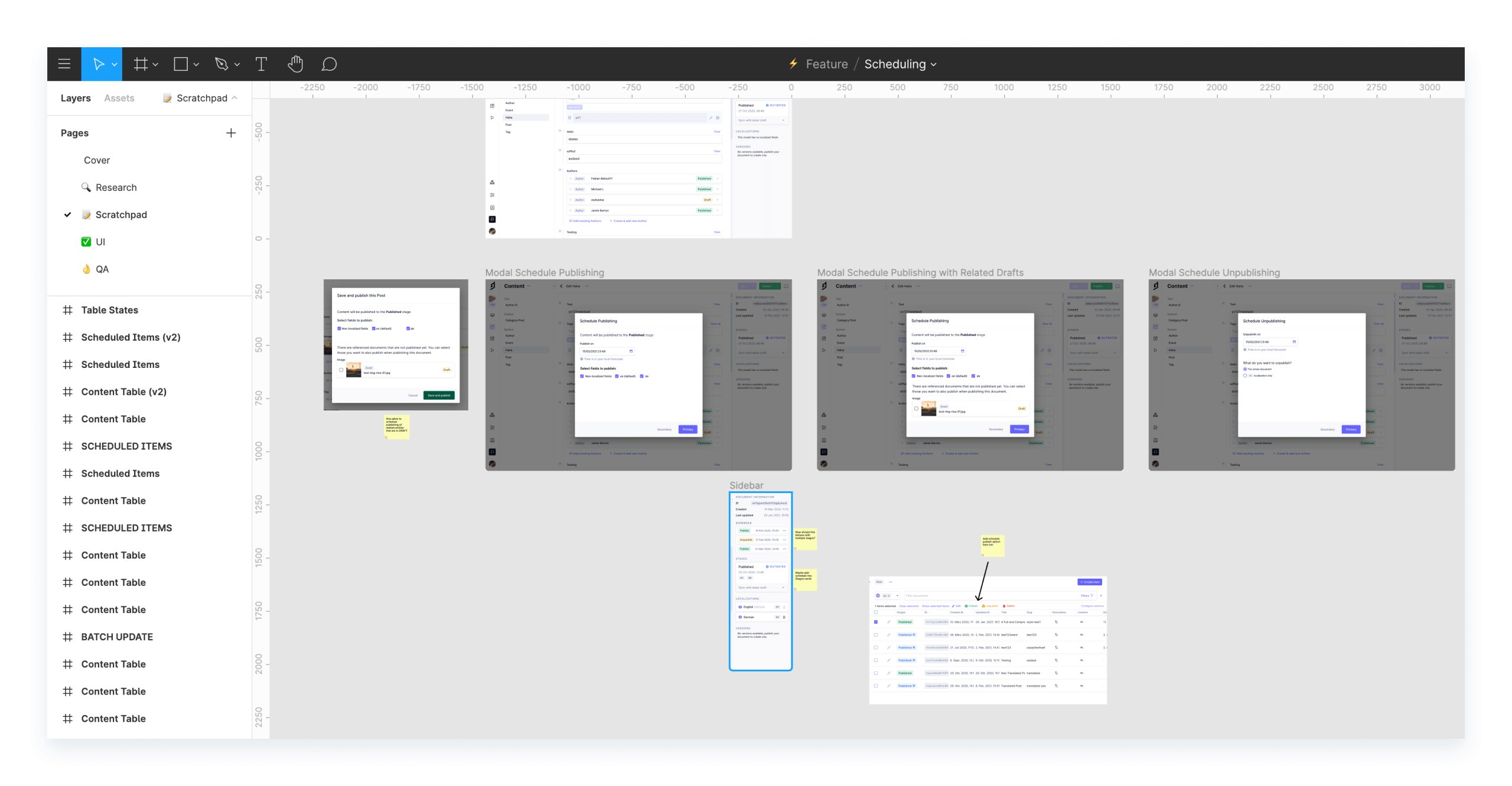Activate the Comment tool
This screenshot has height=786, width=1512.
point(330,64)
